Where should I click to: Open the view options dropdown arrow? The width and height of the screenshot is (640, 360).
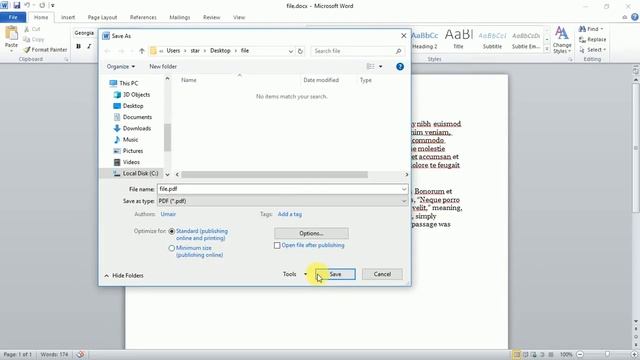coord(381,66)
